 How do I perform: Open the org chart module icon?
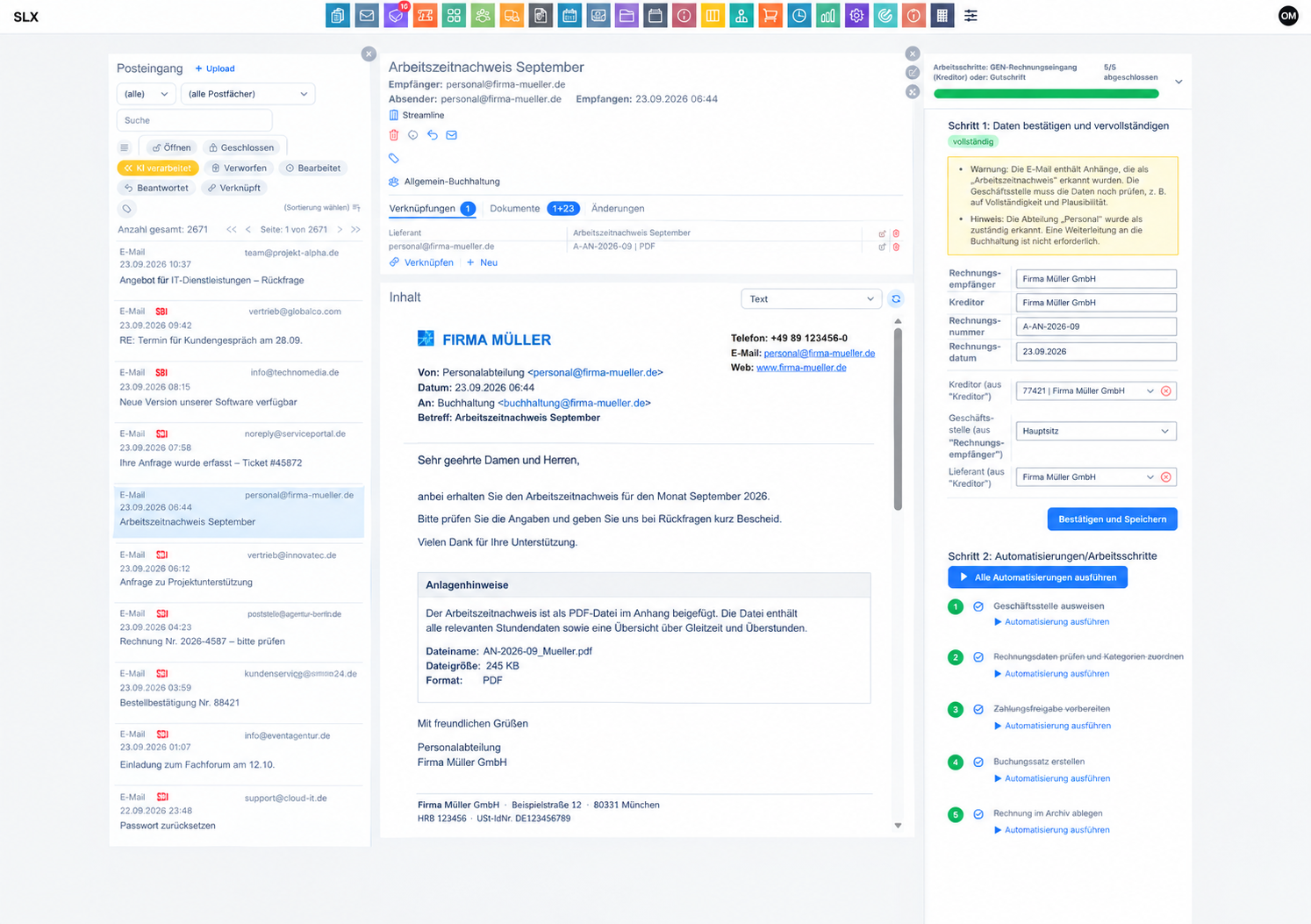[x=741, y=16]
